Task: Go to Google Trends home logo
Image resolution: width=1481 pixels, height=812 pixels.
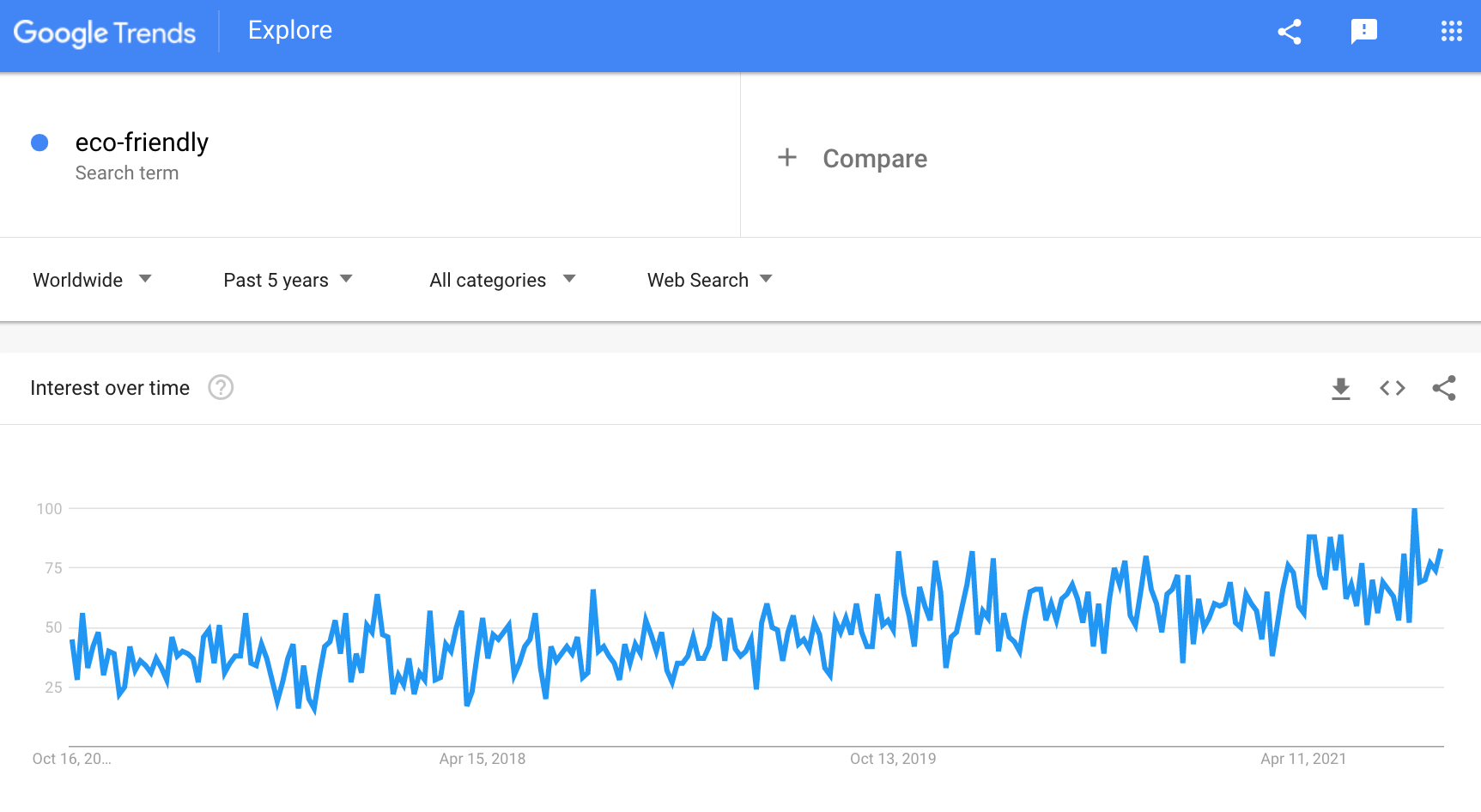Action: [105, 33]
